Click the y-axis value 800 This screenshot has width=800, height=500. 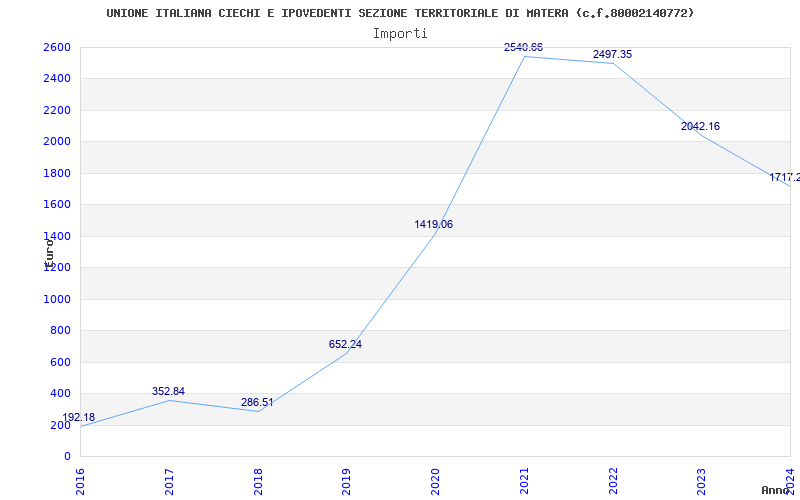(60, 331)
